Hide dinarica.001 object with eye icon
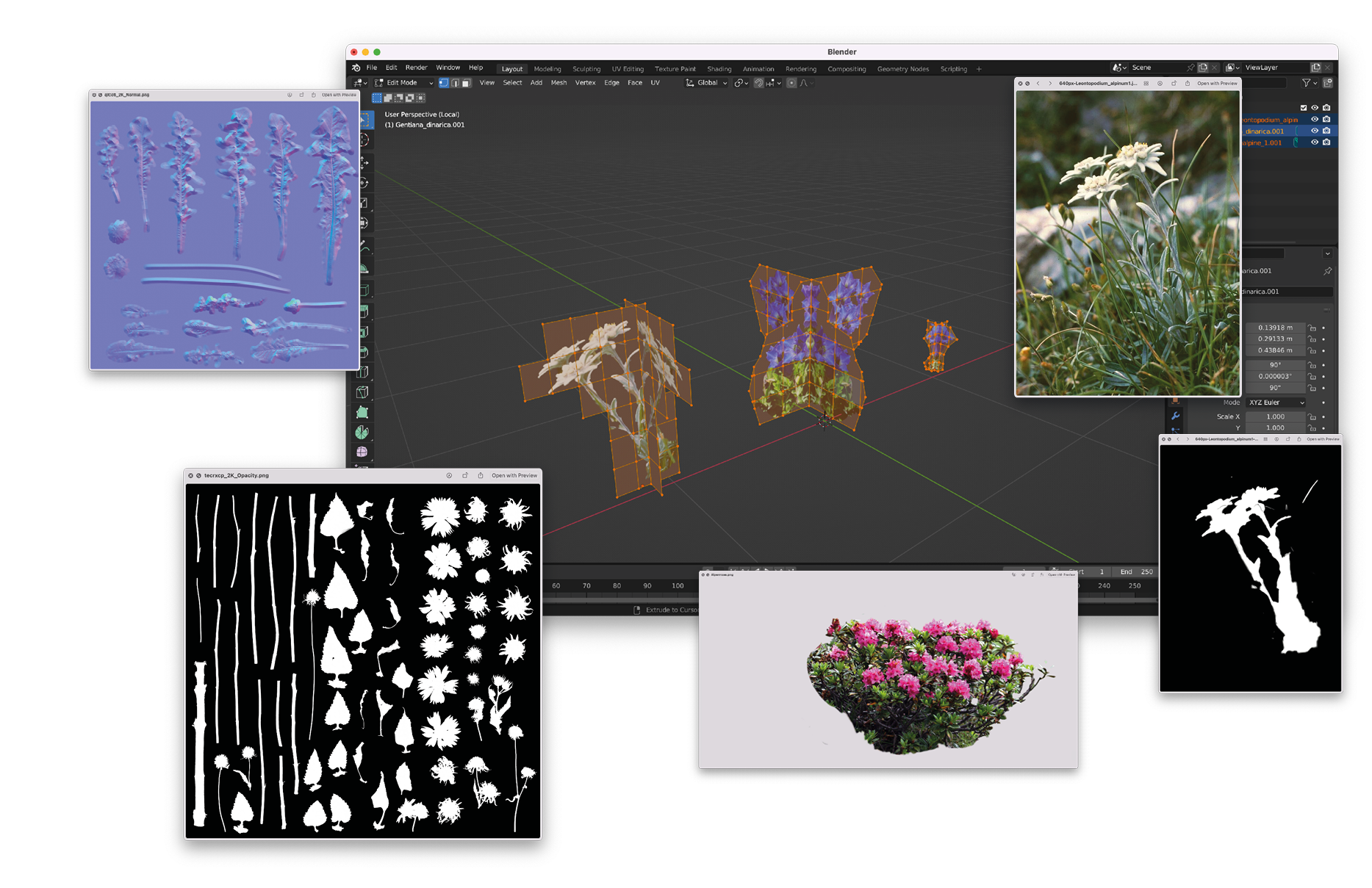 click(1315, 131)
